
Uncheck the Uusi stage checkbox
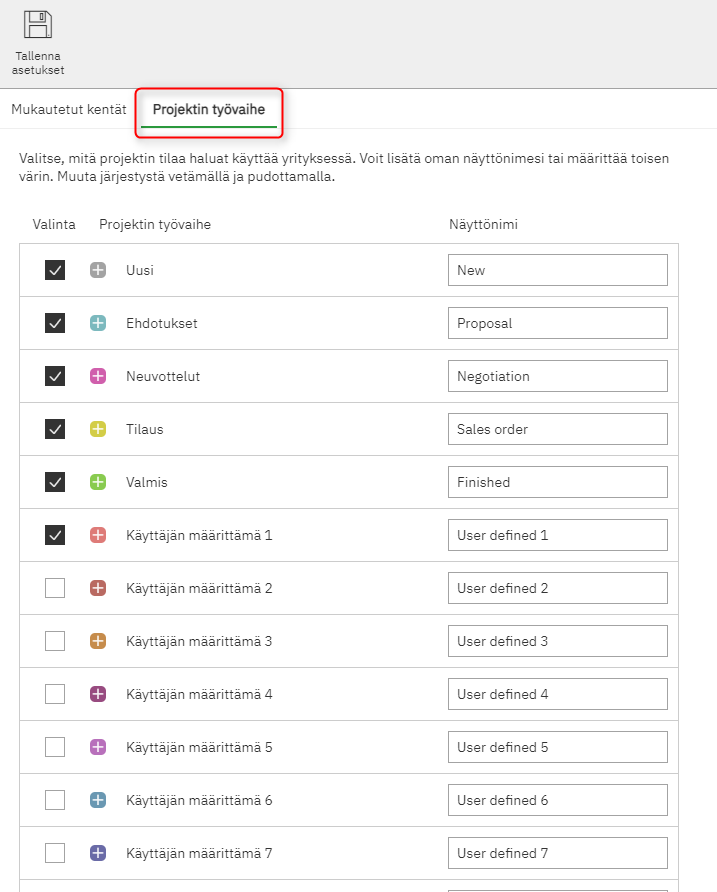(x=55, y=270)
